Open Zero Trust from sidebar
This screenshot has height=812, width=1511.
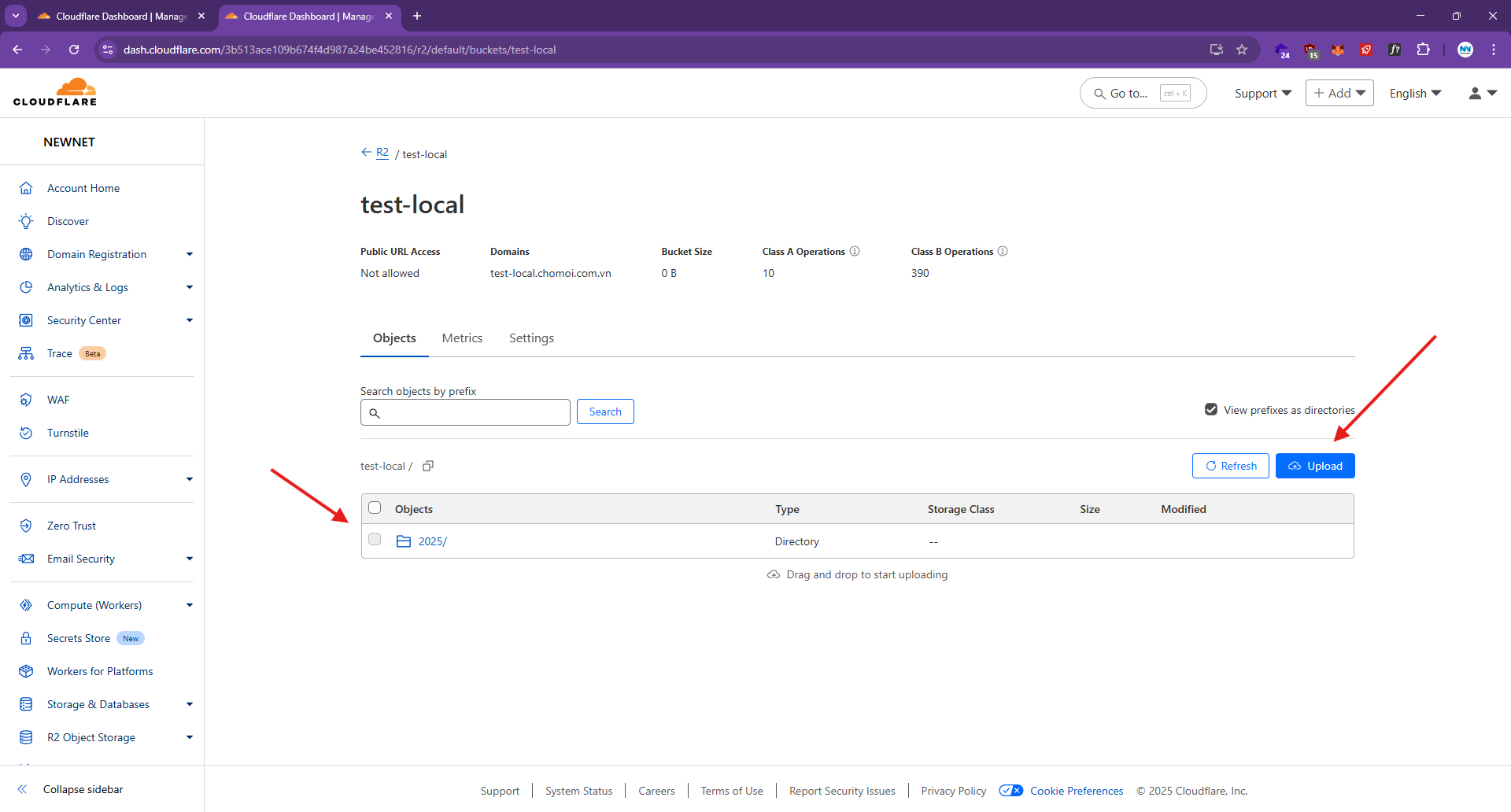[x=72, y=526]
